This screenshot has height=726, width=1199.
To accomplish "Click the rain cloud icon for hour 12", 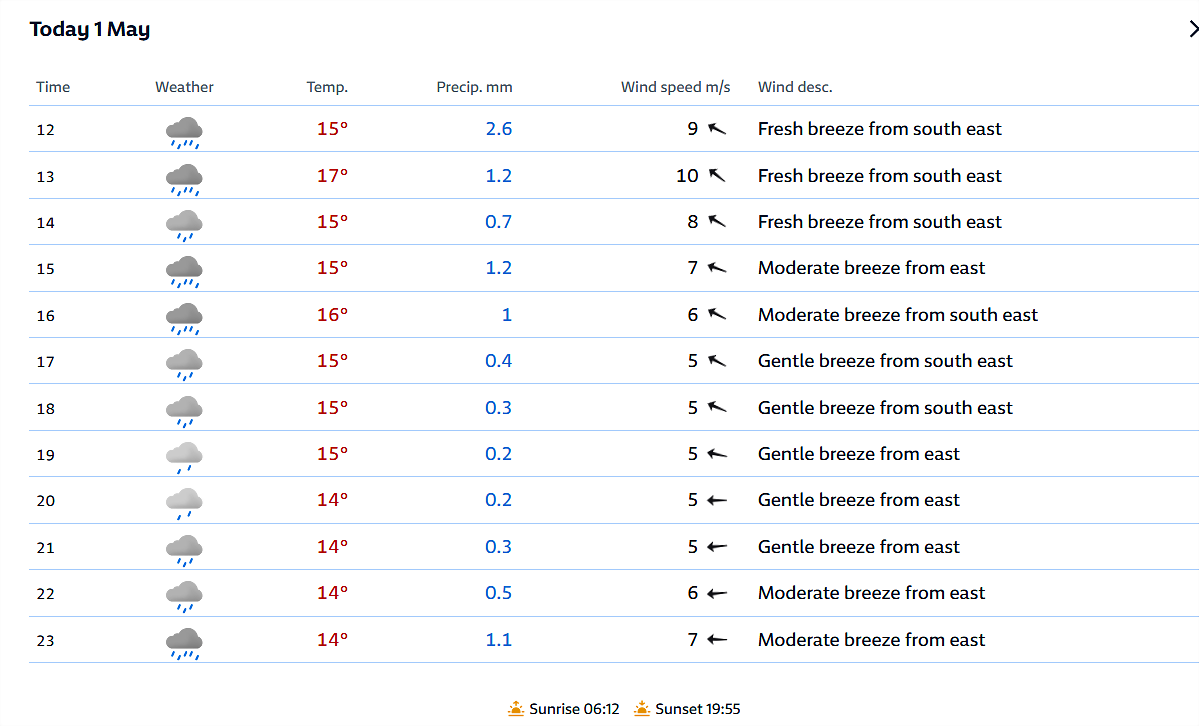I will click(x=184, y=132).
